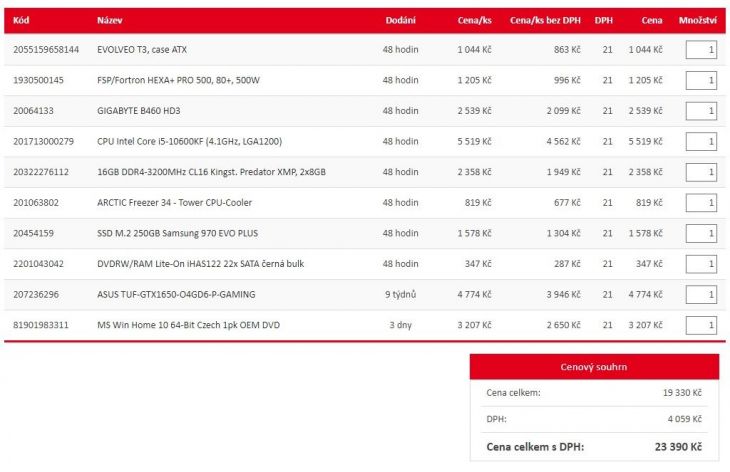Click the 2 650 Kč price without VAT
The image size is (730, 472).
pos(563,325)
